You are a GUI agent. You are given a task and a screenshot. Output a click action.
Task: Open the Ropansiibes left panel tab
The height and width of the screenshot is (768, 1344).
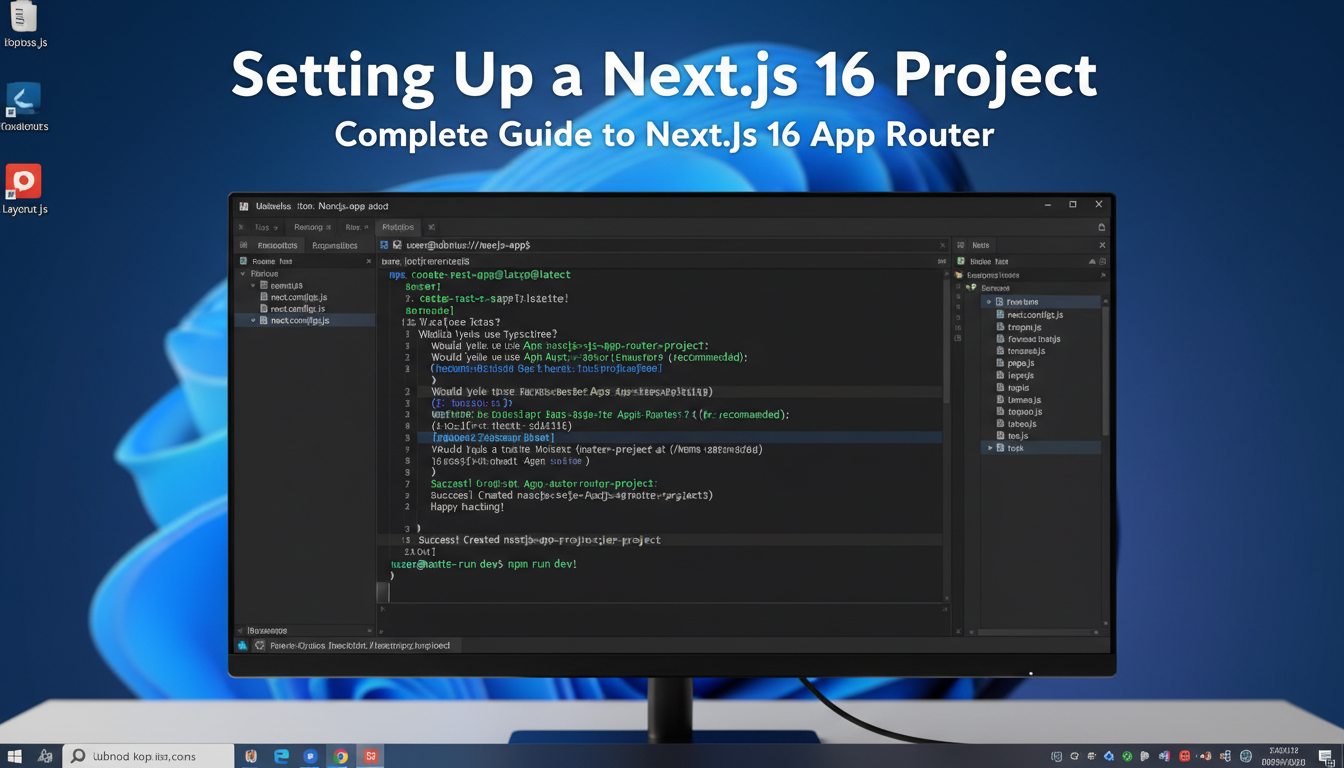click(x=334, y=245)
